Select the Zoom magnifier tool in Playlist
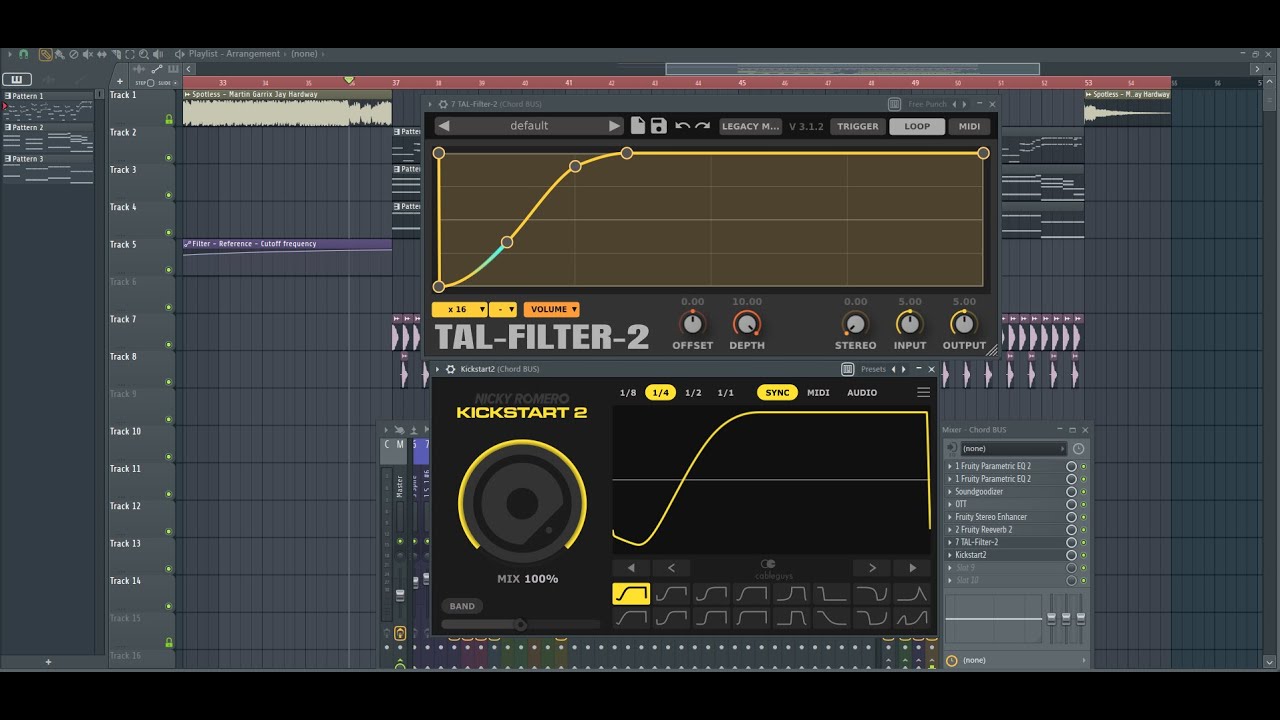1280x720 pixels. coord(144,54)
